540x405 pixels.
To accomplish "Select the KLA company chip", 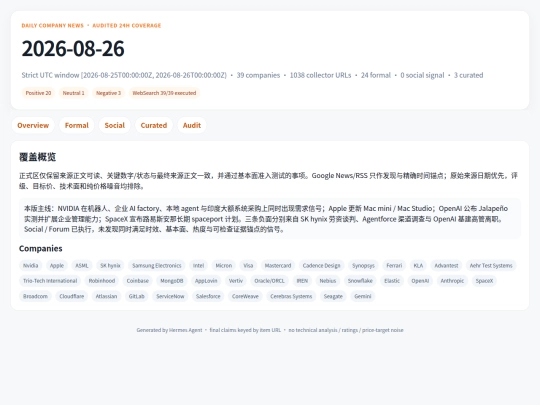I will pyautogui.click(x=418, y=266).
